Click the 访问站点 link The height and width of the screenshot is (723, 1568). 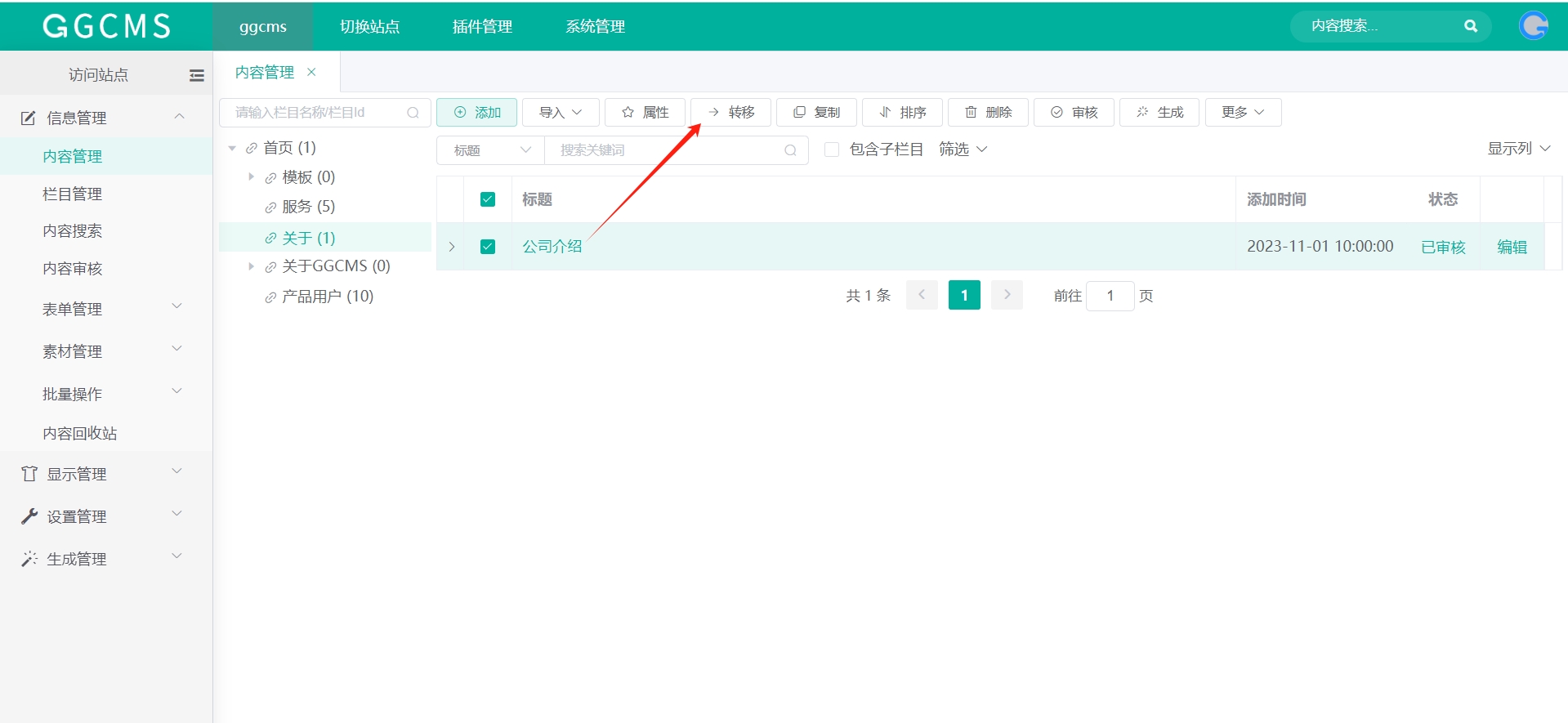(x=98, y=75)
